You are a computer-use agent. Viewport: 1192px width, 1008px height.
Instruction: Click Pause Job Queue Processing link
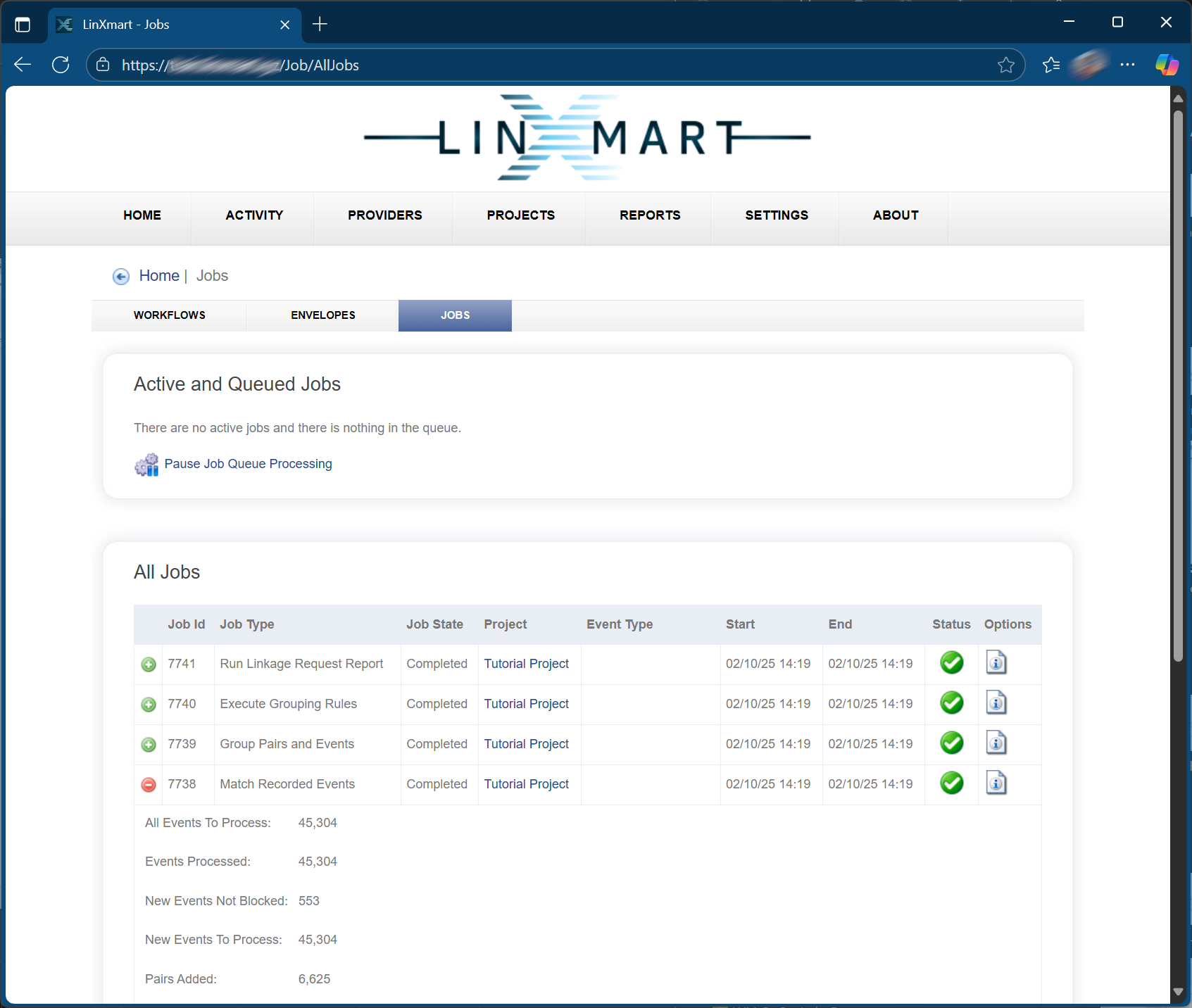click(x=248, y=464)
